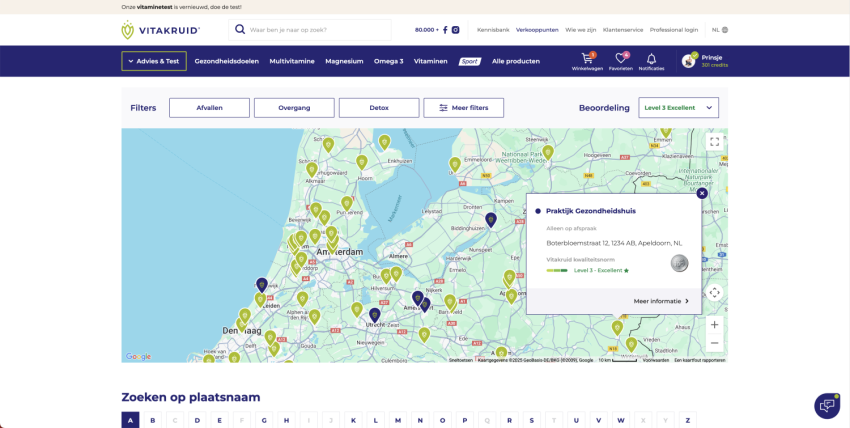Open the Winkelwagen shopping cart
The image size is (850, 428).
586,61
